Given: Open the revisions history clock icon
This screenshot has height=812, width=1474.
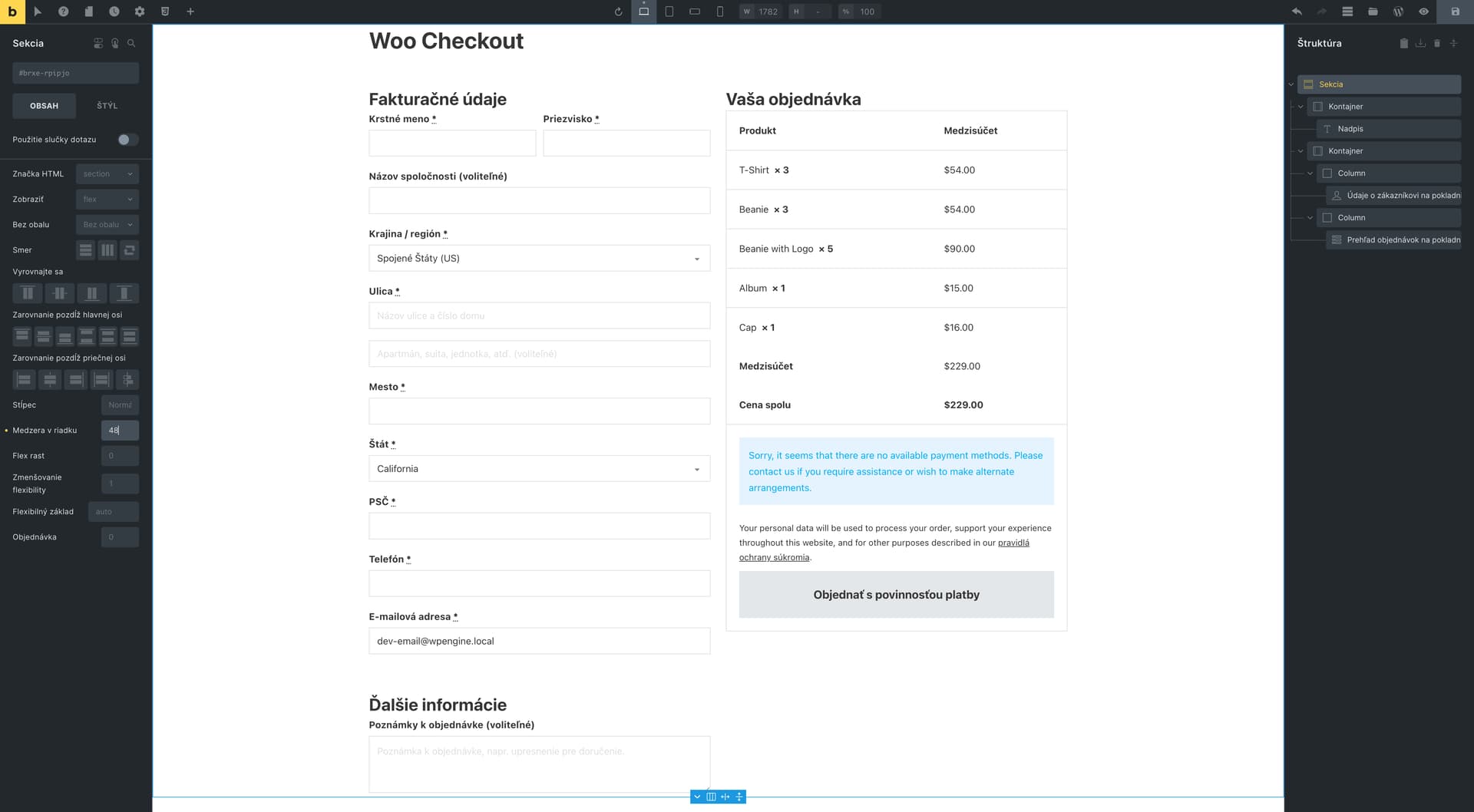Looking at the screenshot, I should [x=114, y=12].
